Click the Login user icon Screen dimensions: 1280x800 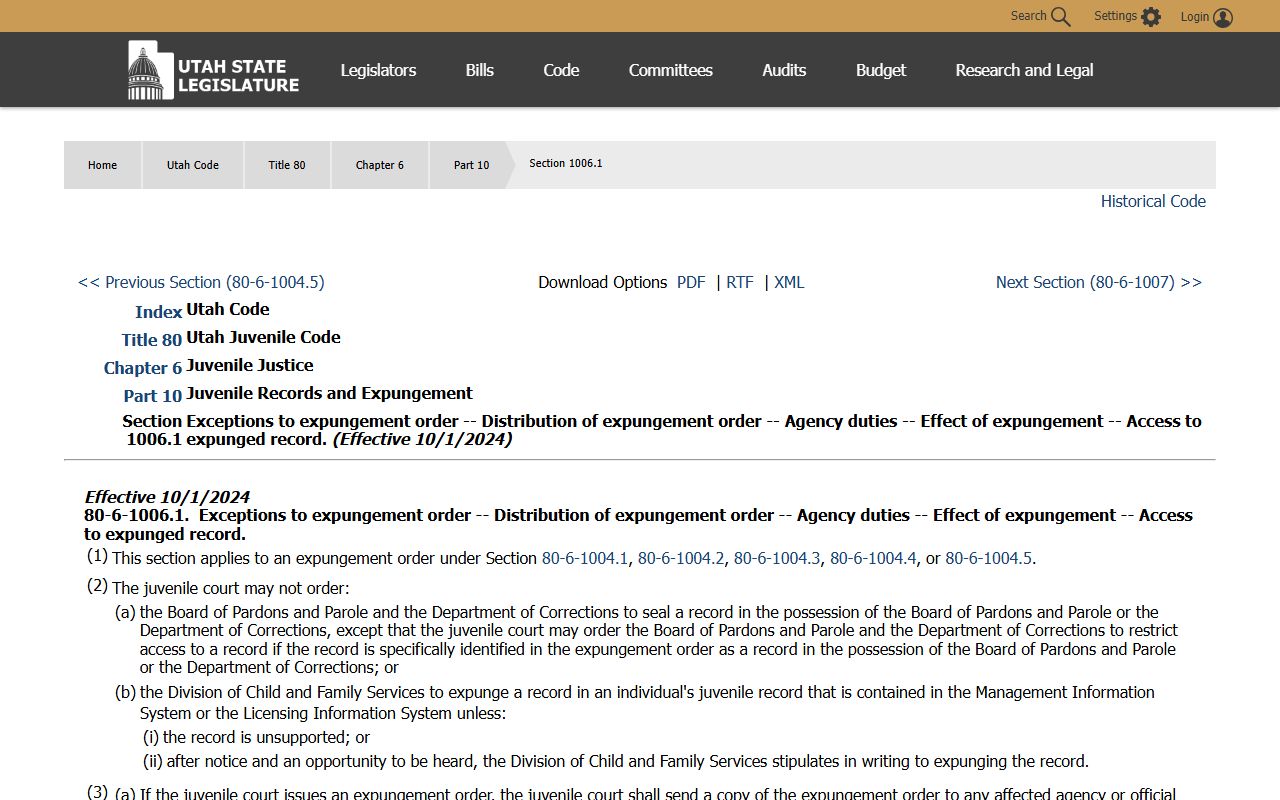1223,17
